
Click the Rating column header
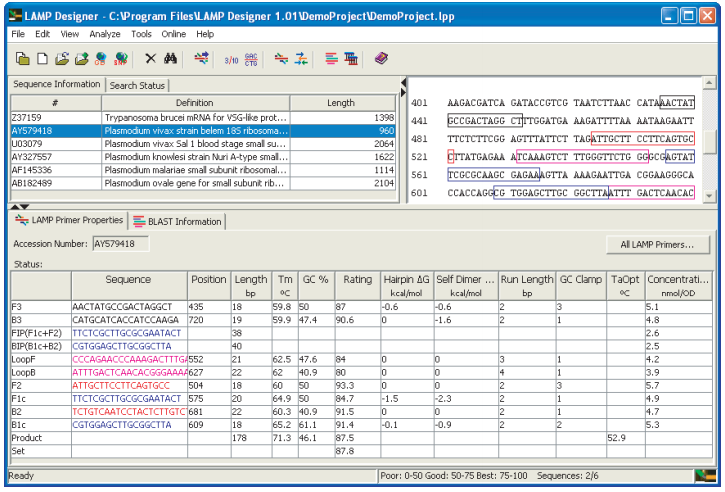358,286
